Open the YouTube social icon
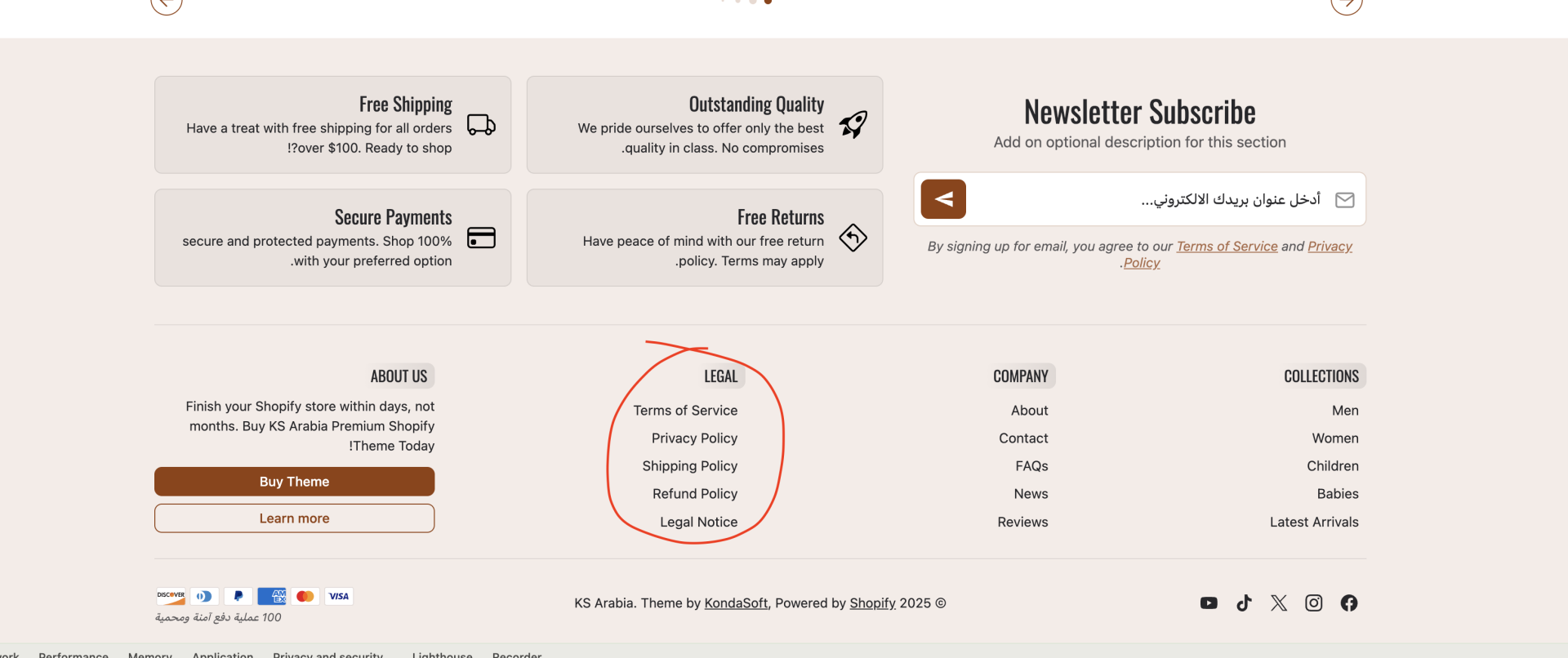 coord(1209,603)
